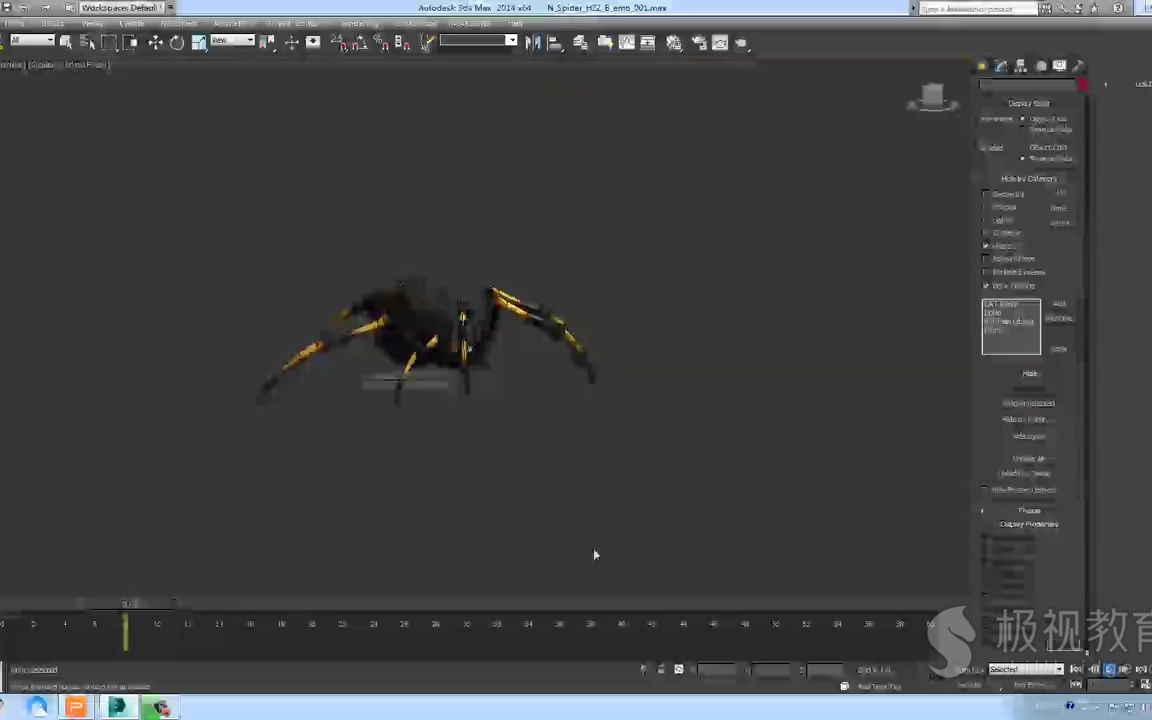The width and height of the screenshot is (1152, 720).
Task: Click the Hide Unselected button
Action: point(1028,403)
